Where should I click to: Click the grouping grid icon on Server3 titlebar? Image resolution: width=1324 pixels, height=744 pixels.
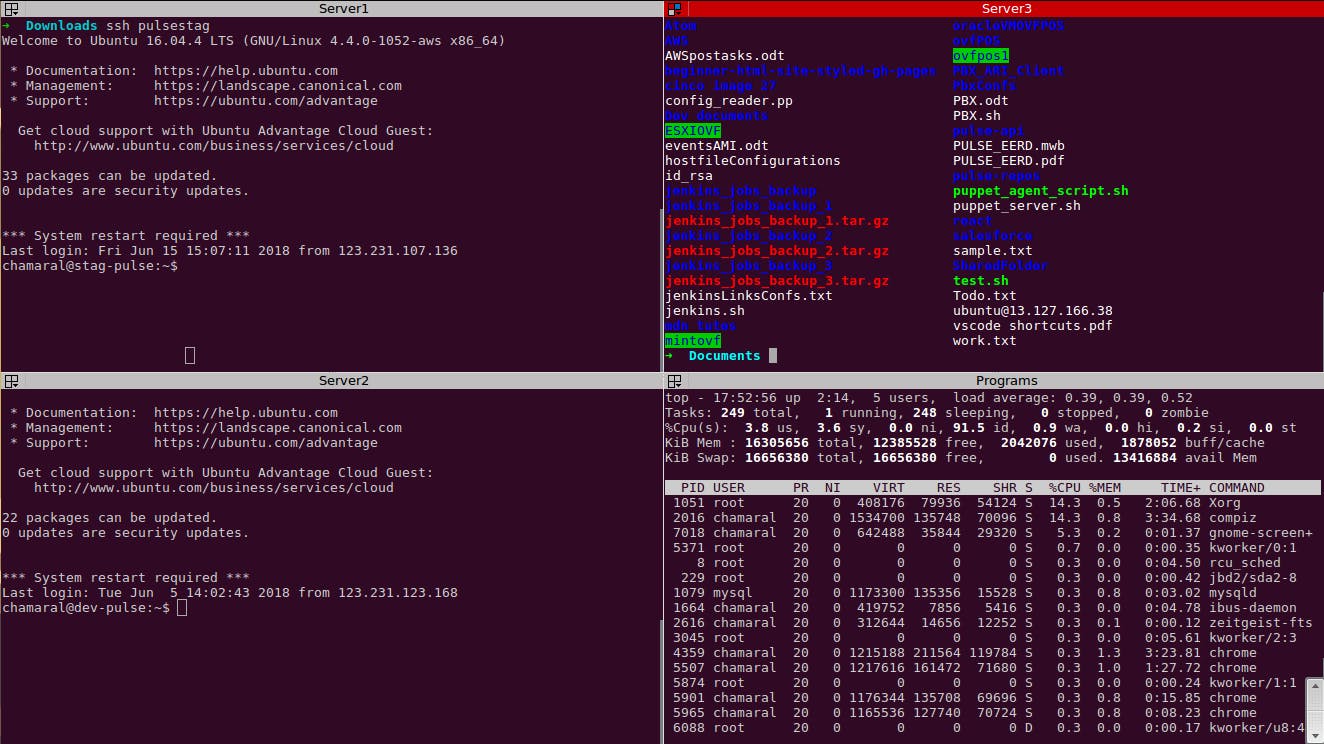674,8
